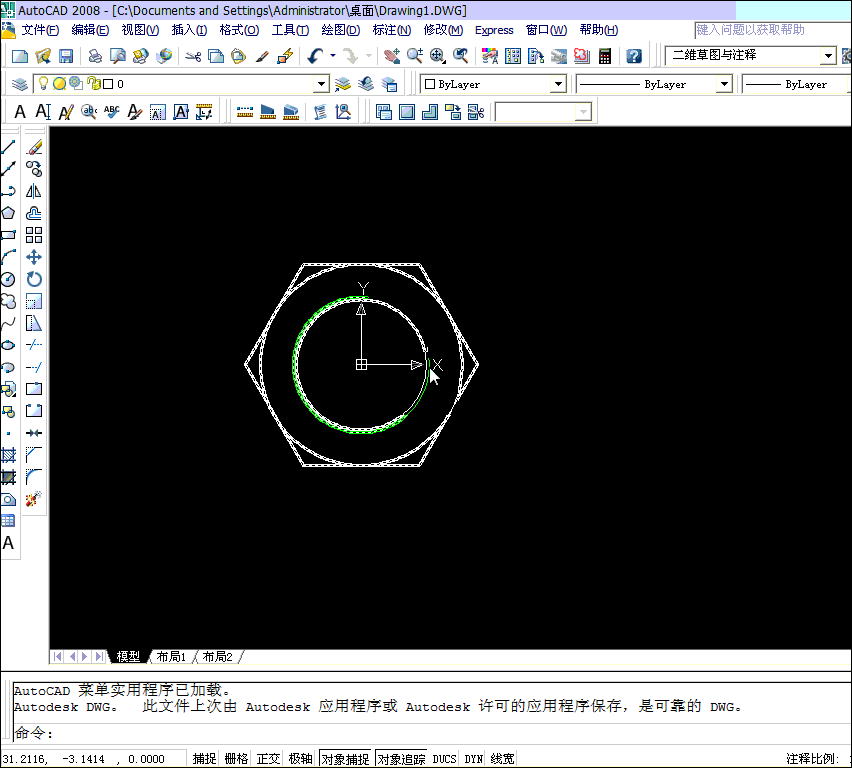The image size is (852, 768).
Task: Click the ByLayer color swatch square
Action: click(x=430, y=84)
